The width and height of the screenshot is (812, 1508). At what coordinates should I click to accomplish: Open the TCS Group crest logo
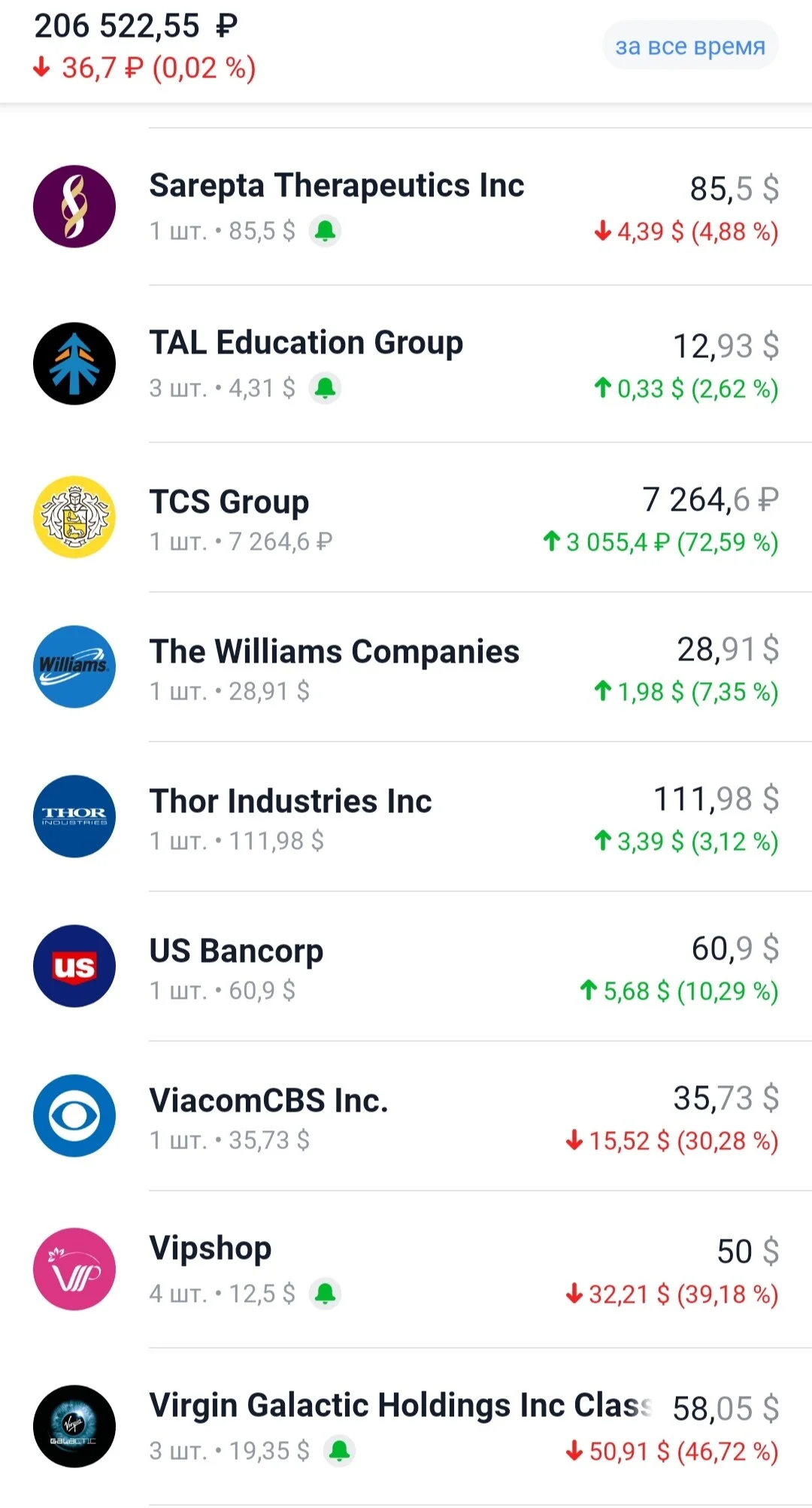coord(74,517)
